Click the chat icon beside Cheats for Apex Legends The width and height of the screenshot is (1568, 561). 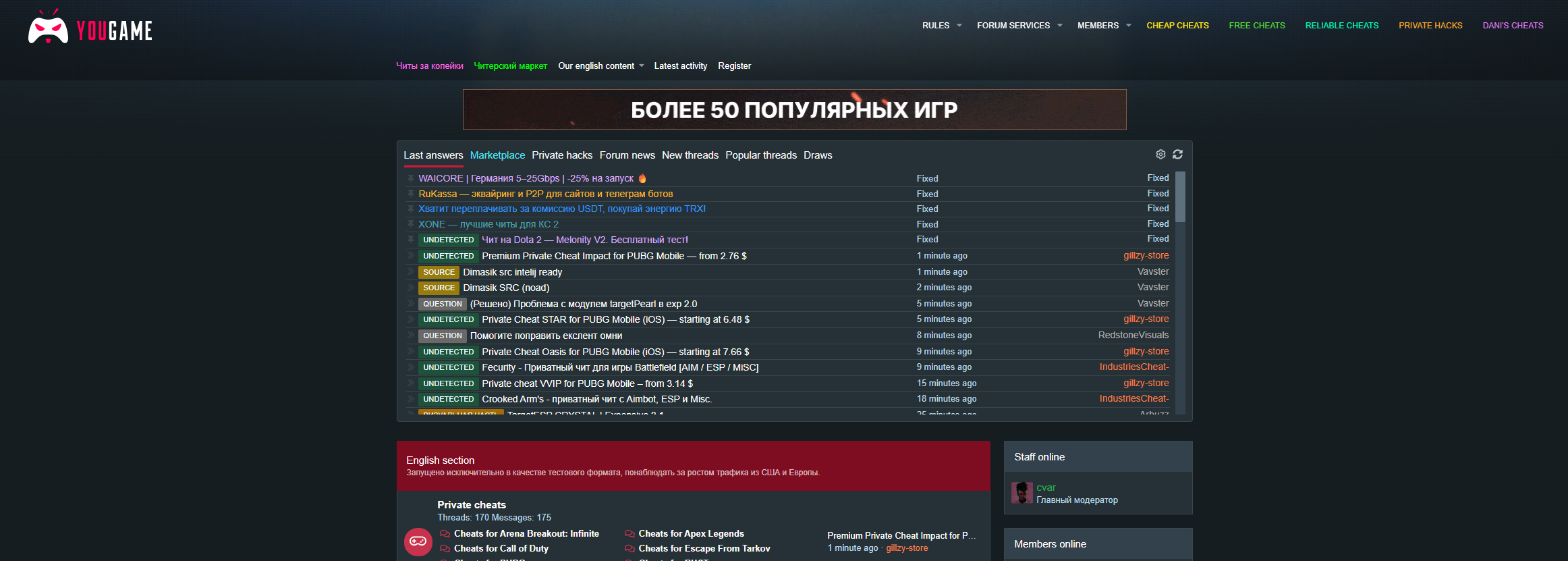pos(629,534)
